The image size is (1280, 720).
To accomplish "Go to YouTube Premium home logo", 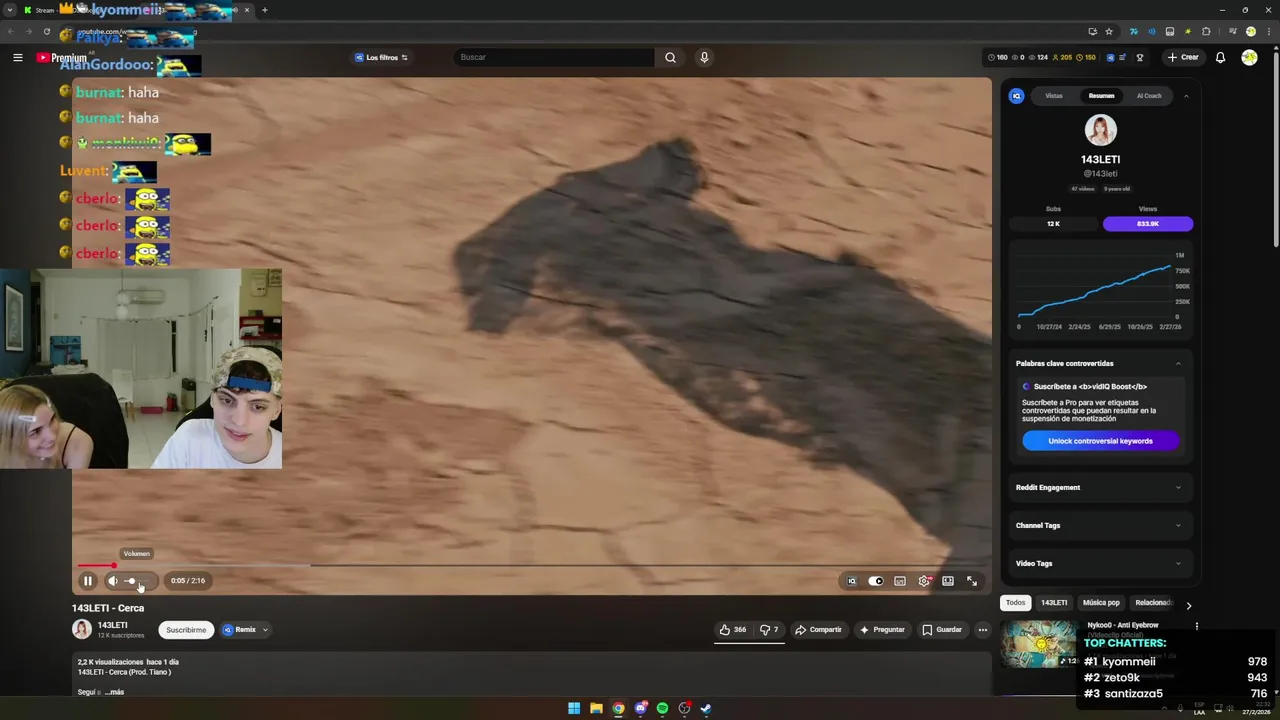I will pos(62,57).
